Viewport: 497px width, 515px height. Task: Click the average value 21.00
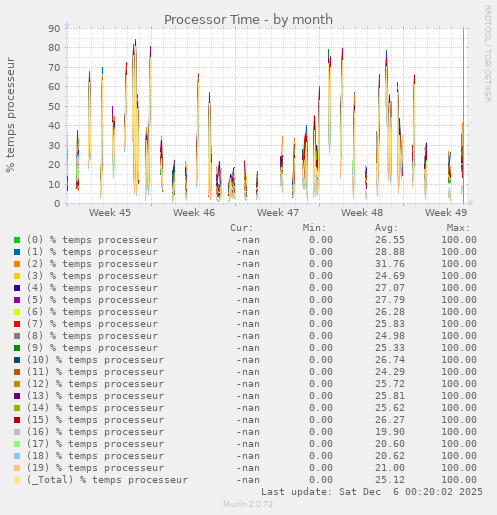(x=390, y=468)
